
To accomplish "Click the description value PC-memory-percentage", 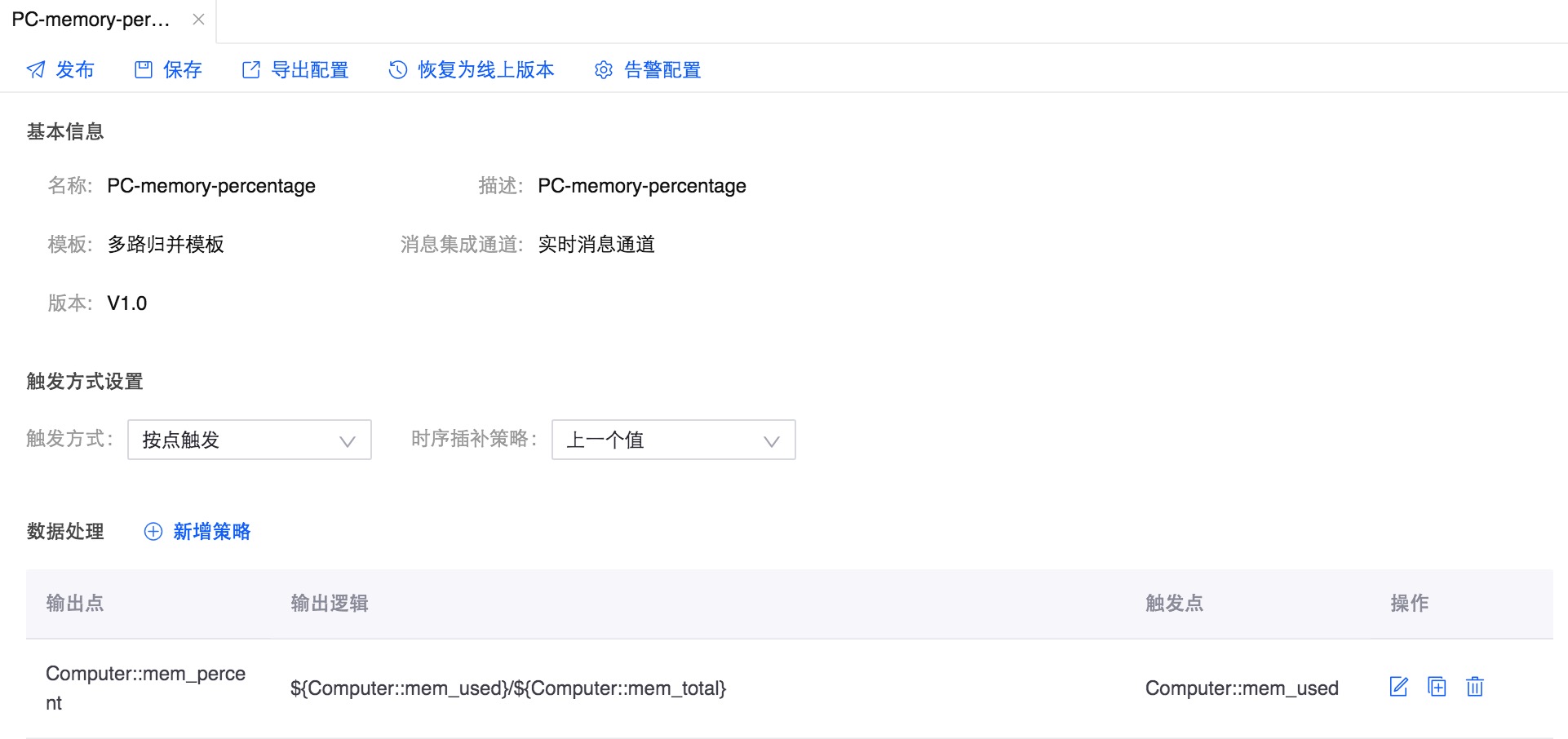I will (642, 186).
